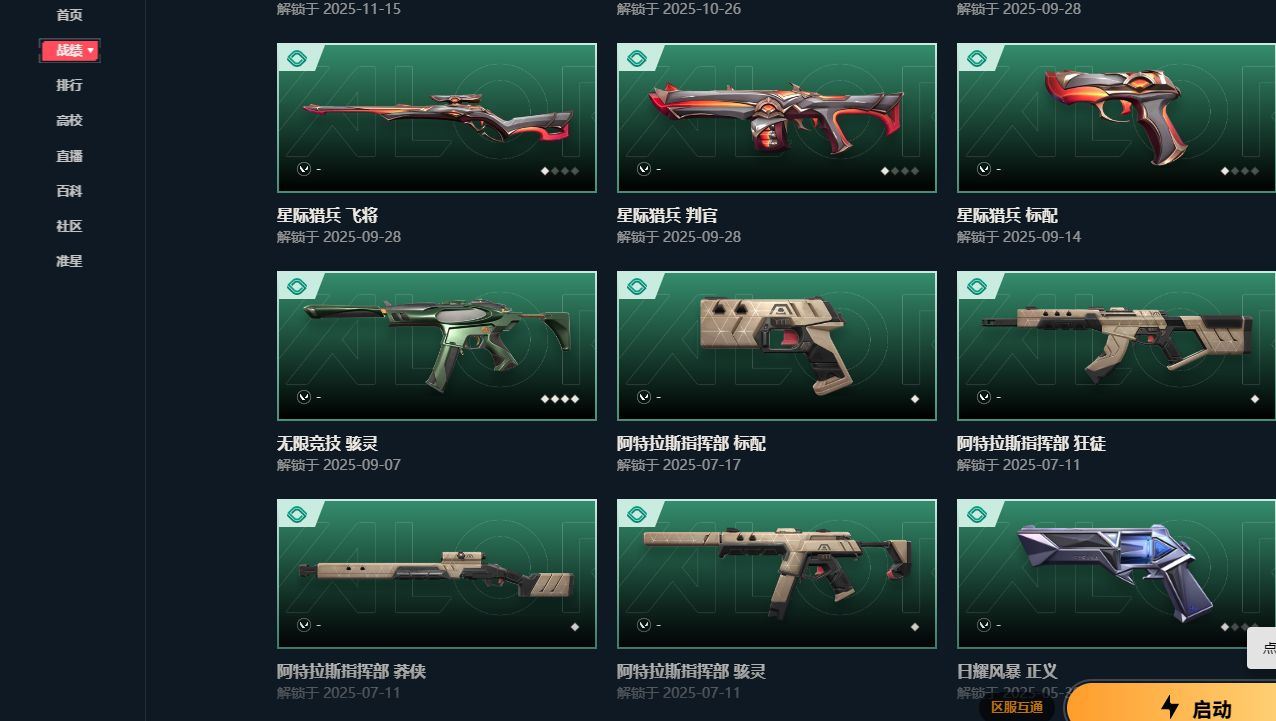
Task: Open the 准星 sidebar entry
Action: (x=69, y=261)
